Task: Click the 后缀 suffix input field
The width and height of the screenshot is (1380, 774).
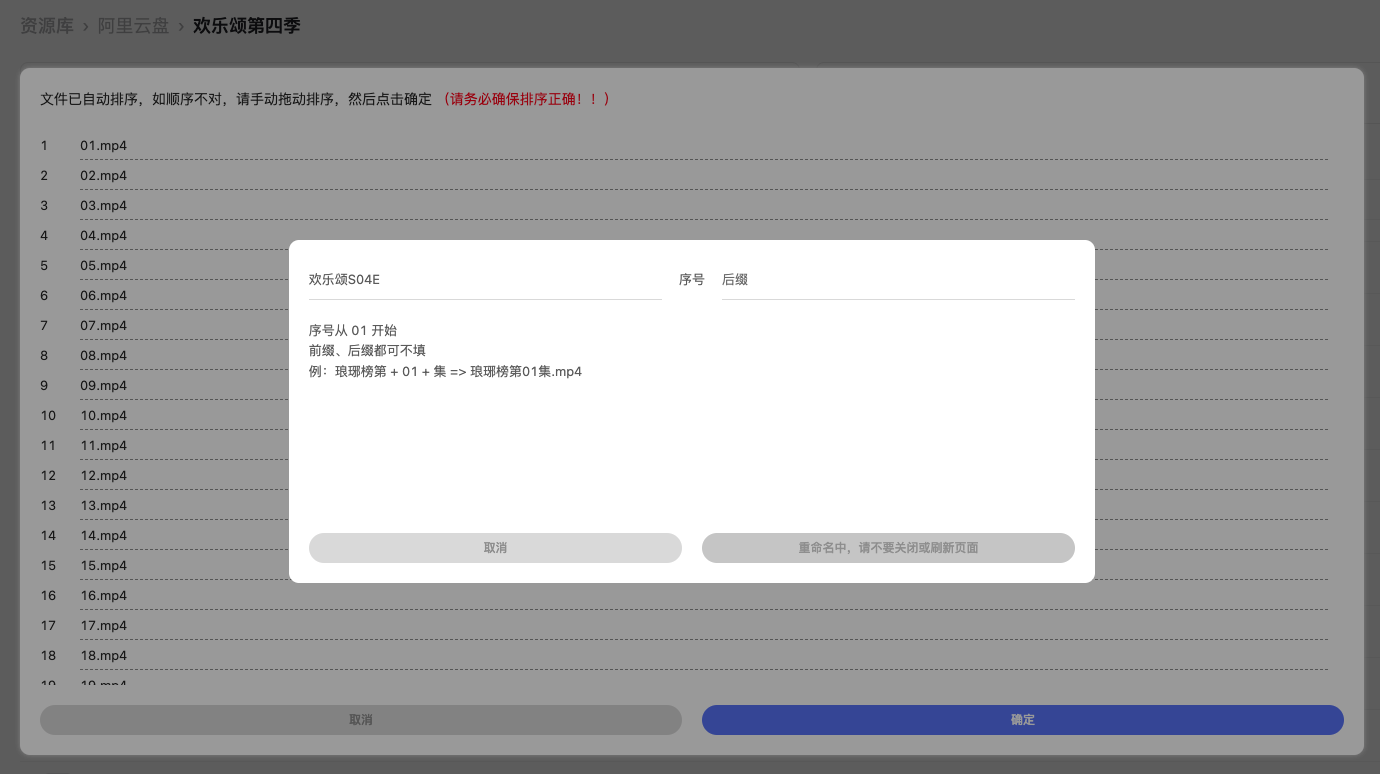Action: 897,280
